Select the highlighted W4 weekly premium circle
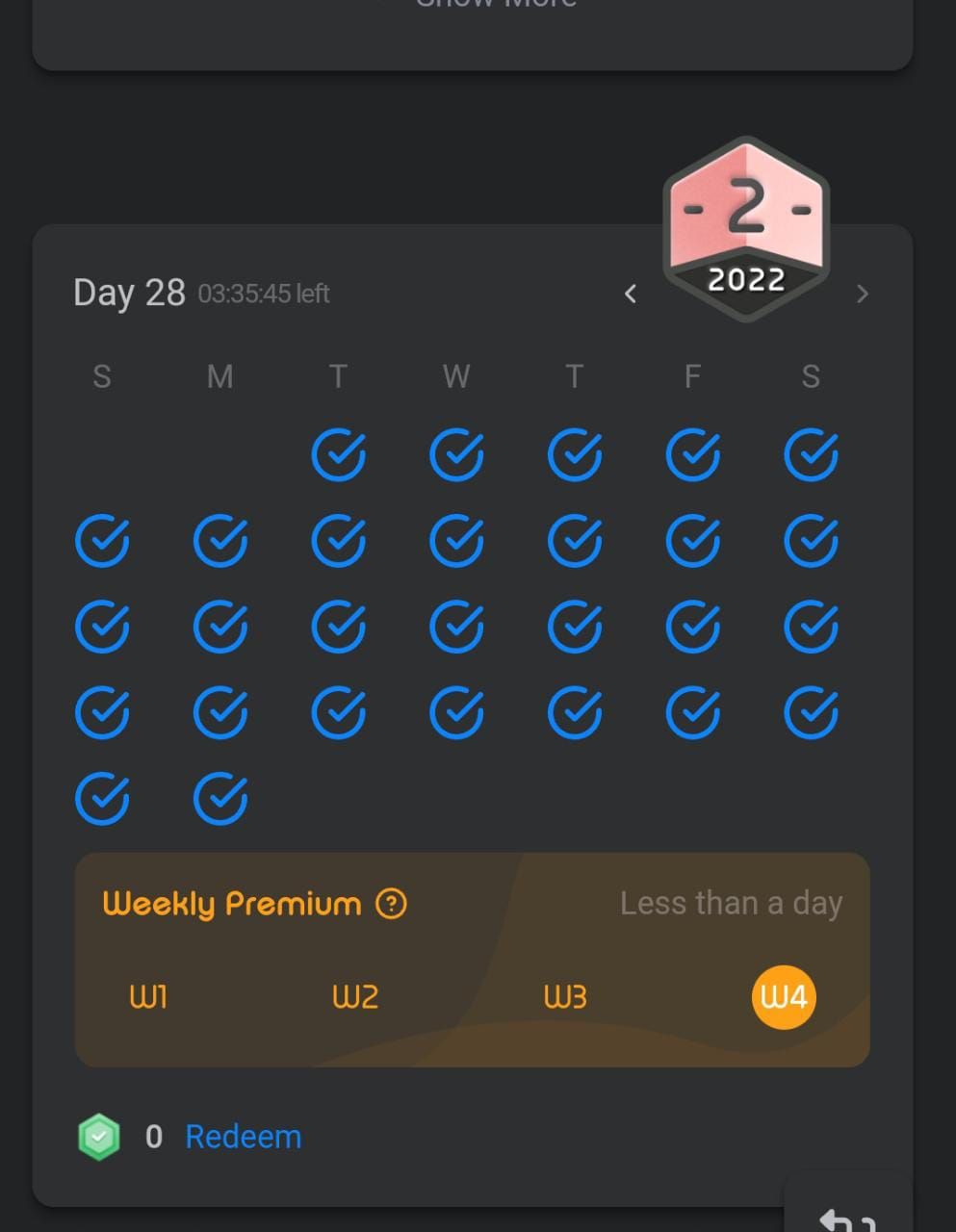Viewport: 956px width, 1232px height. tap(784, 997)
